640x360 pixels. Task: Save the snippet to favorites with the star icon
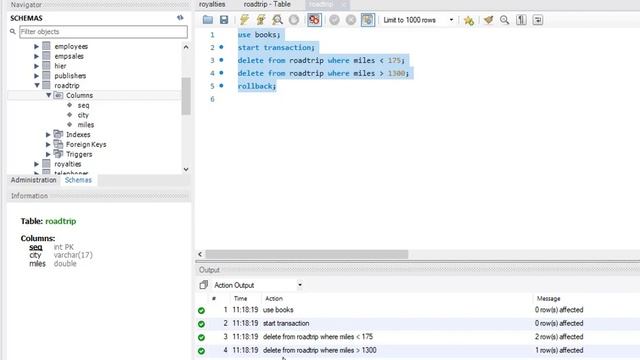click(x=469, y=20)
